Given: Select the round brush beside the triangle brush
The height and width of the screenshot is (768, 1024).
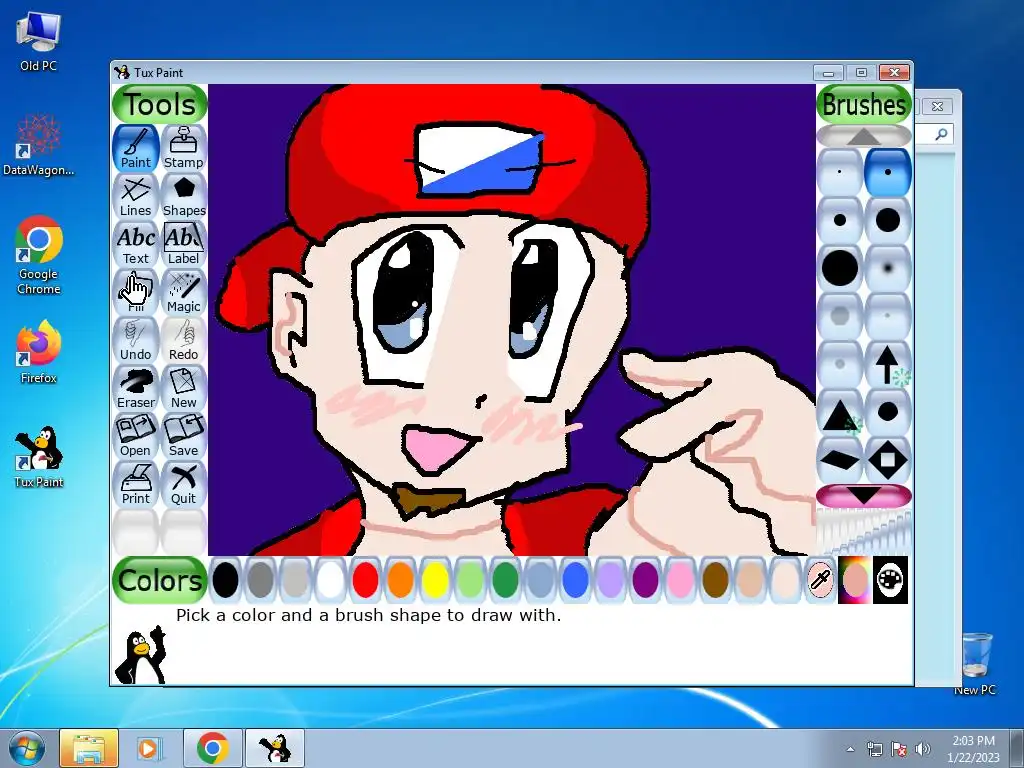Looking at the screenshot, I should tap(888, 413).
